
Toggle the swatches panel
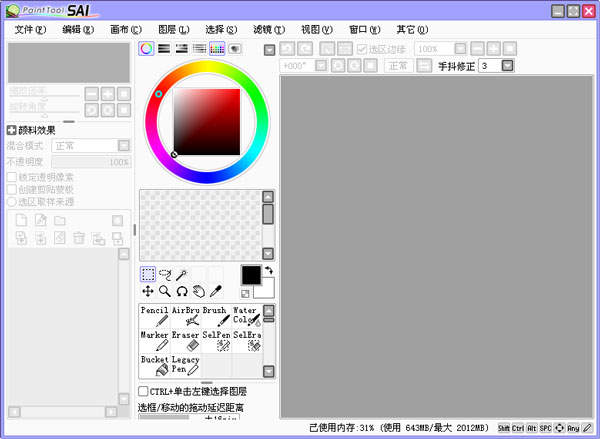(217, 49)
